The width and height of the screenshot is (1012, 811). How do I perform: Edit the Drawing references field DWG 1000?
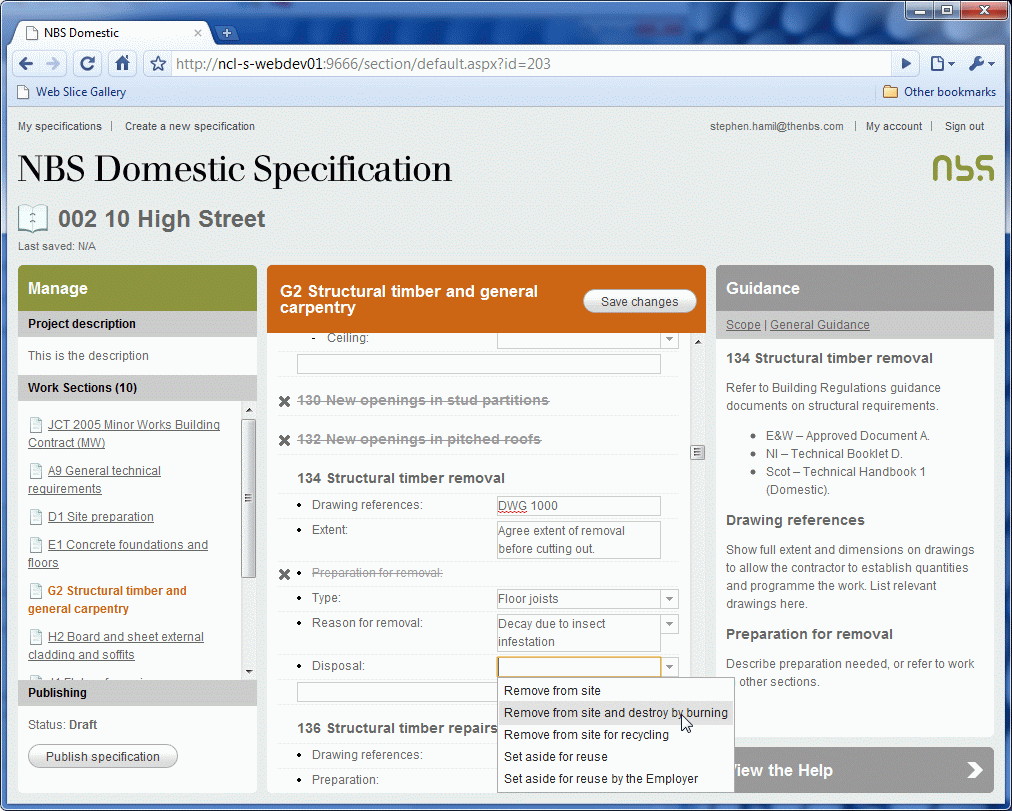pos(578,506)
